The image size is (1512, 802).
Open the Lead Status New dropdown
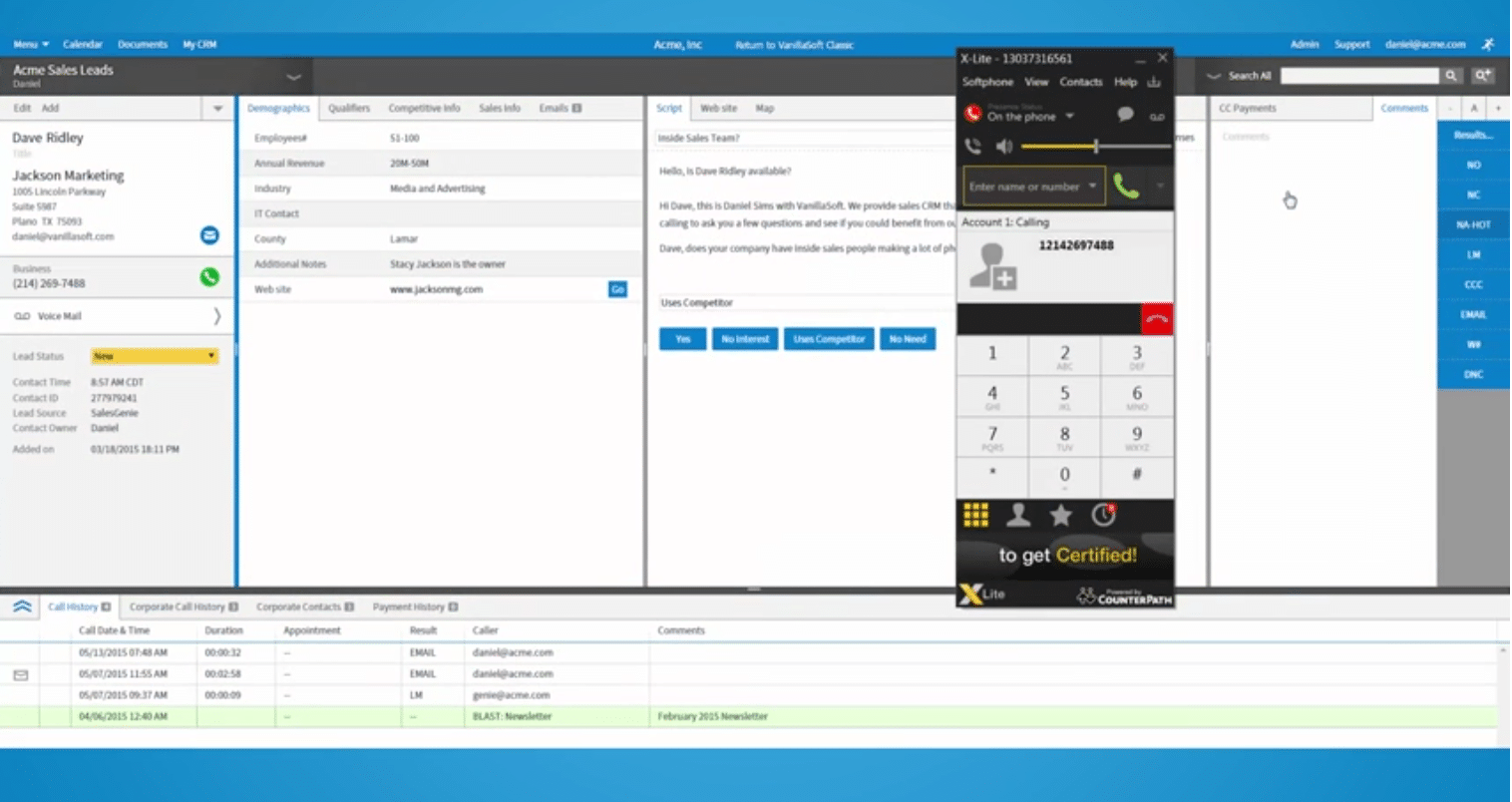pyautogui.click(x=155, y=356)
